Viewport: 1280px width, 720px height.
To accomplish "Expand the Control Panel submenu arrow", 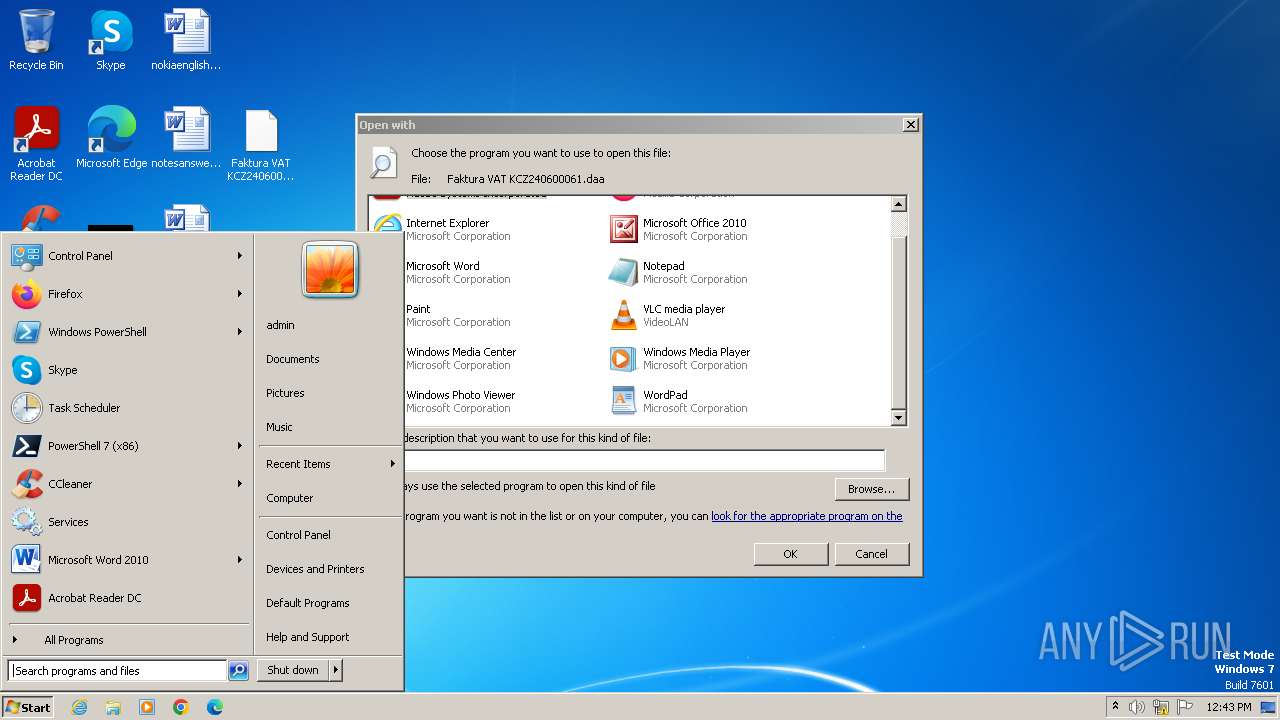I will (240, 256).
